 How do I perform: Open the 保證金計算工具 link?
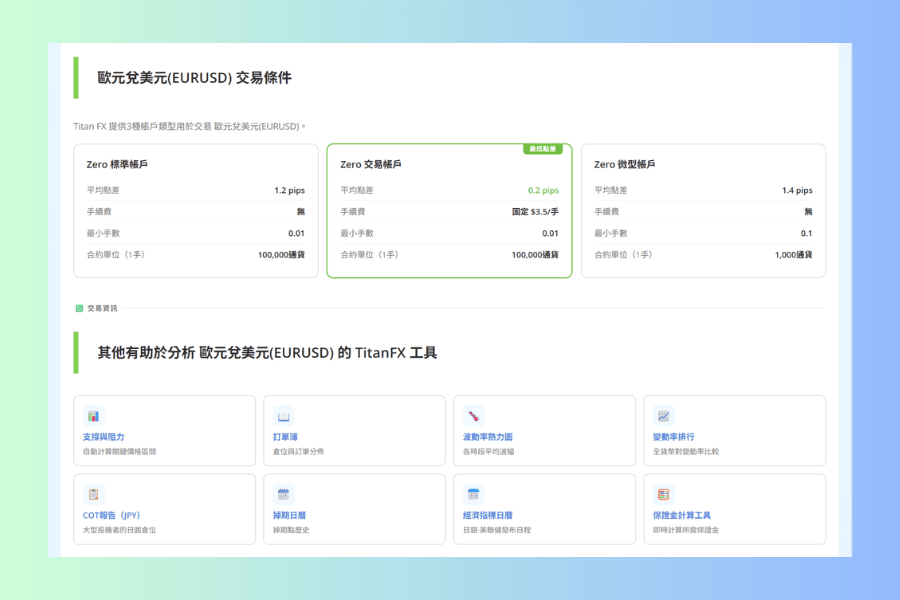682,515
